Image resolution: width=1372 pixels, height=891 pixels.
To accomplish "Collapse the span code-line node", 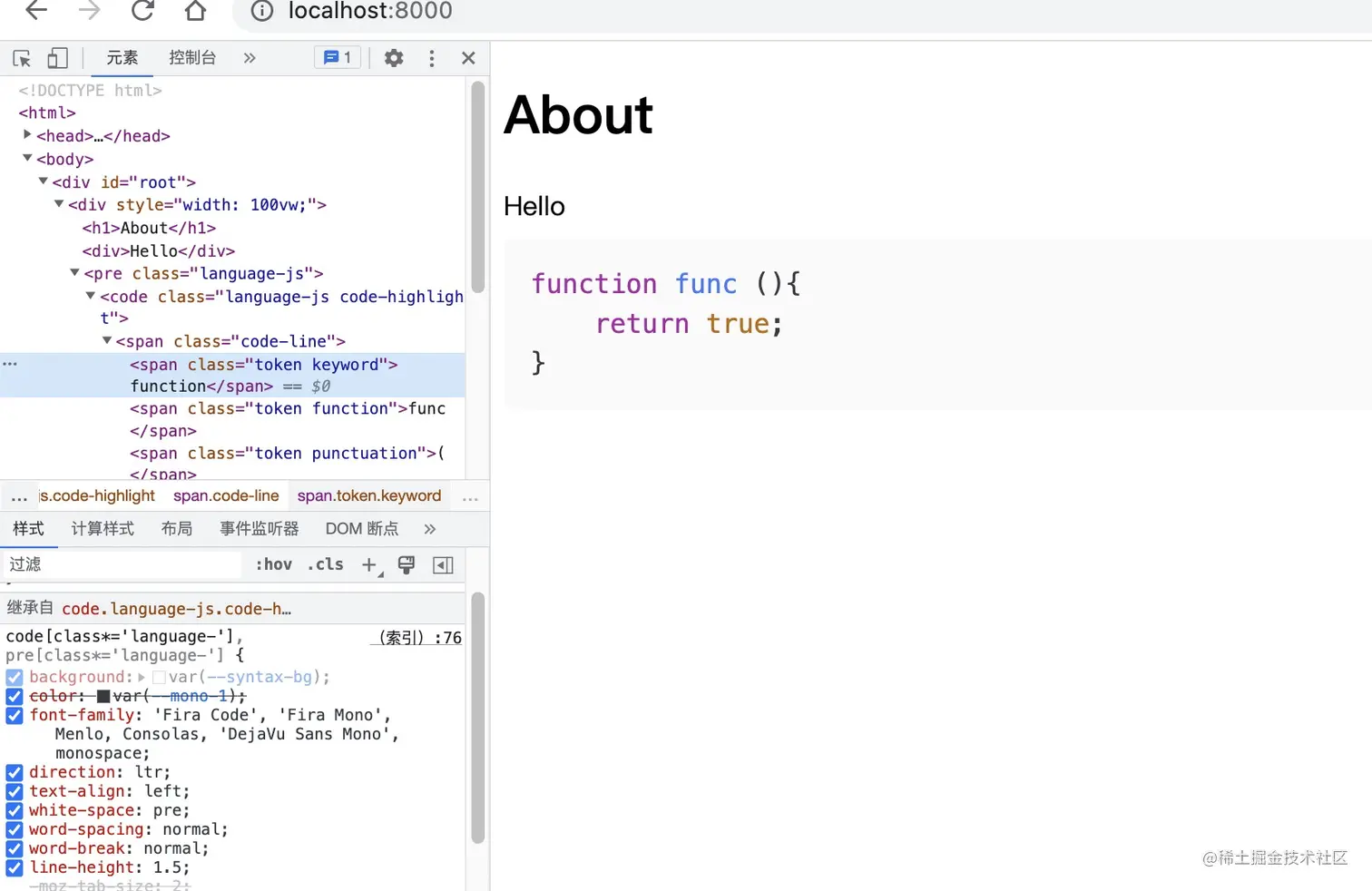I will (106, 340).
